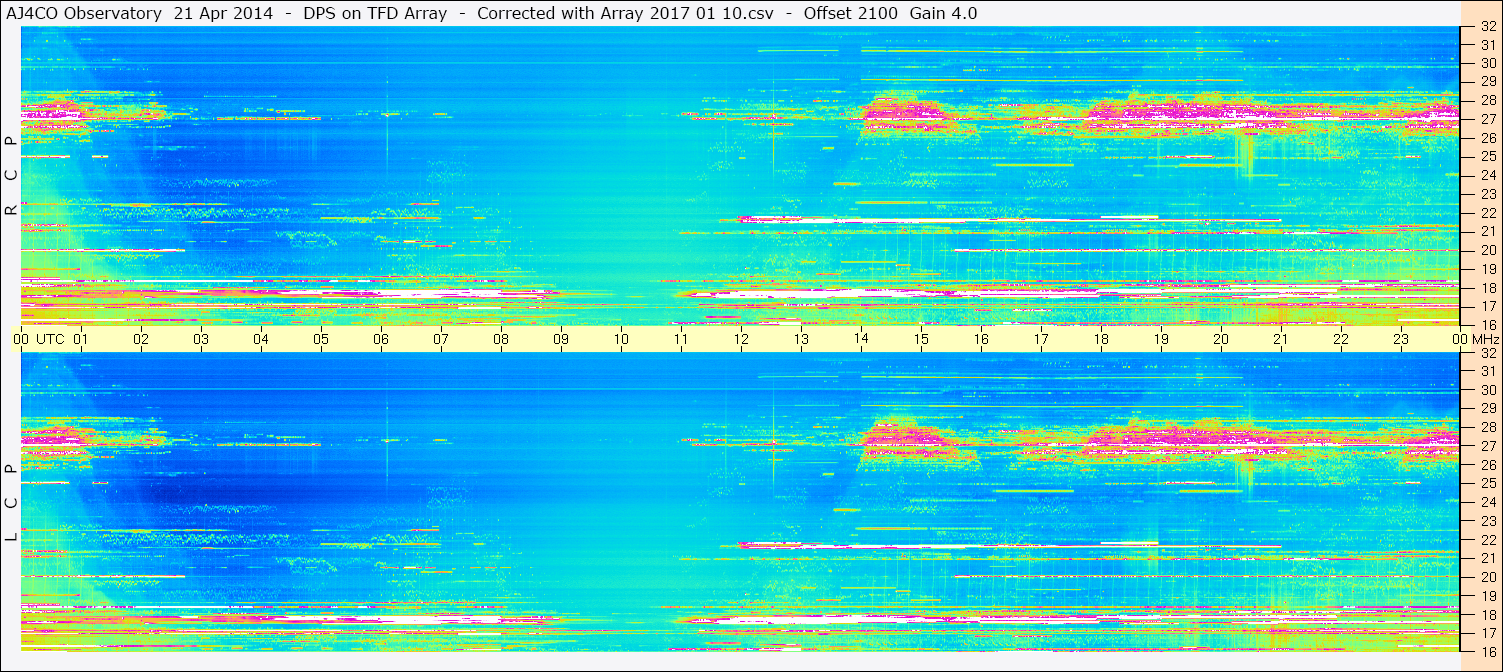Click 25 MHz label on RCP frequency scale
Viewport: 1503px width, 672px height.
pos(1487,157)
